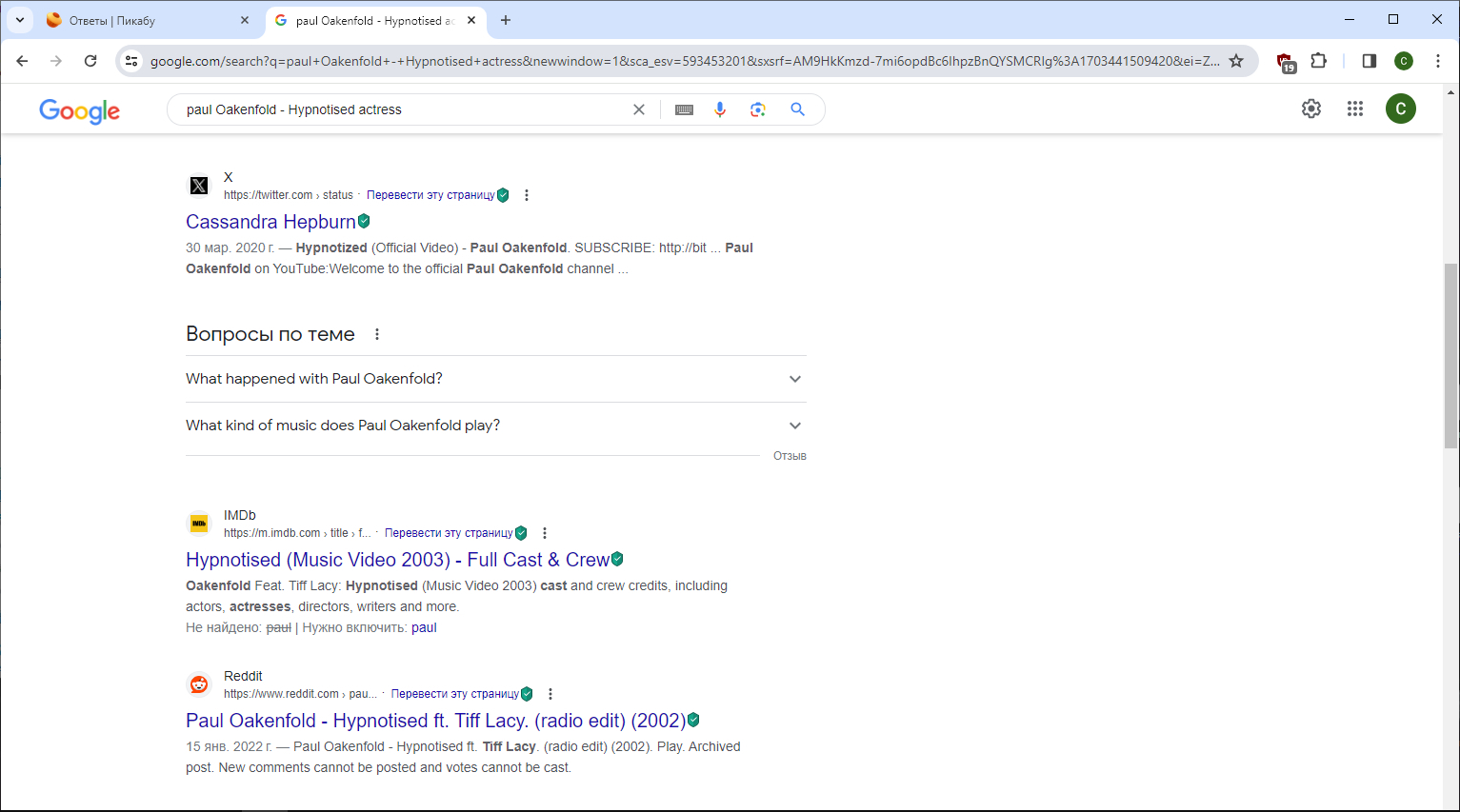Viewport: 1460px width, 812px height.
Task: Open the Google account avatar
Action: [1401, 109]
